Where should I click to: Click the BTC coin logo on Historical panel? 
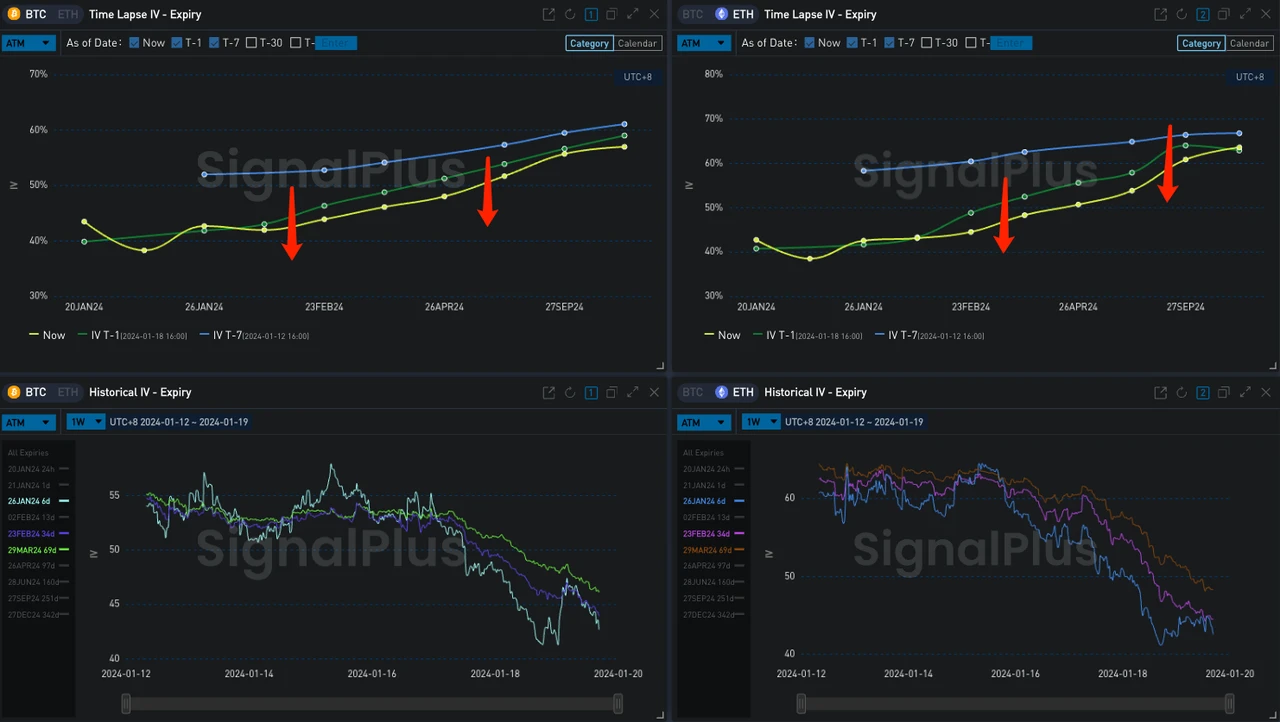point(13,392)
